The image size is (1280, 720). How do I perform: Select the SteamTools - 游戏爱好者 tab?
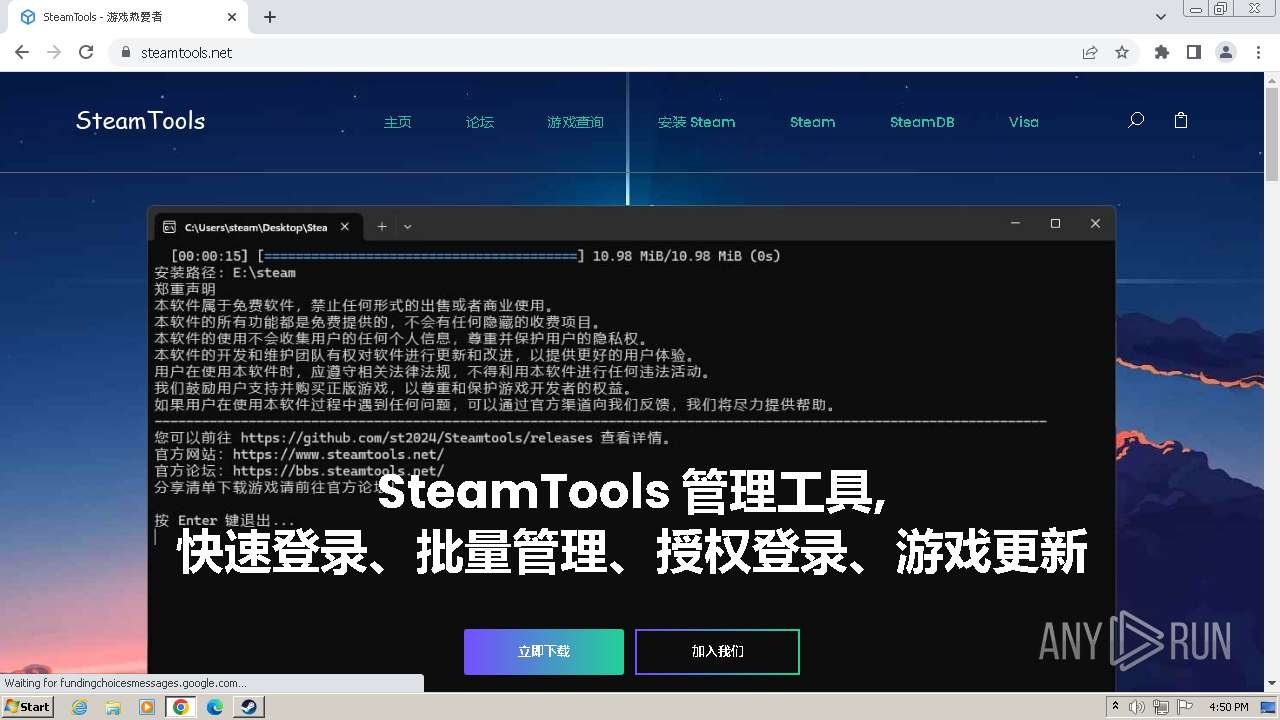click(x=128, y=17)
